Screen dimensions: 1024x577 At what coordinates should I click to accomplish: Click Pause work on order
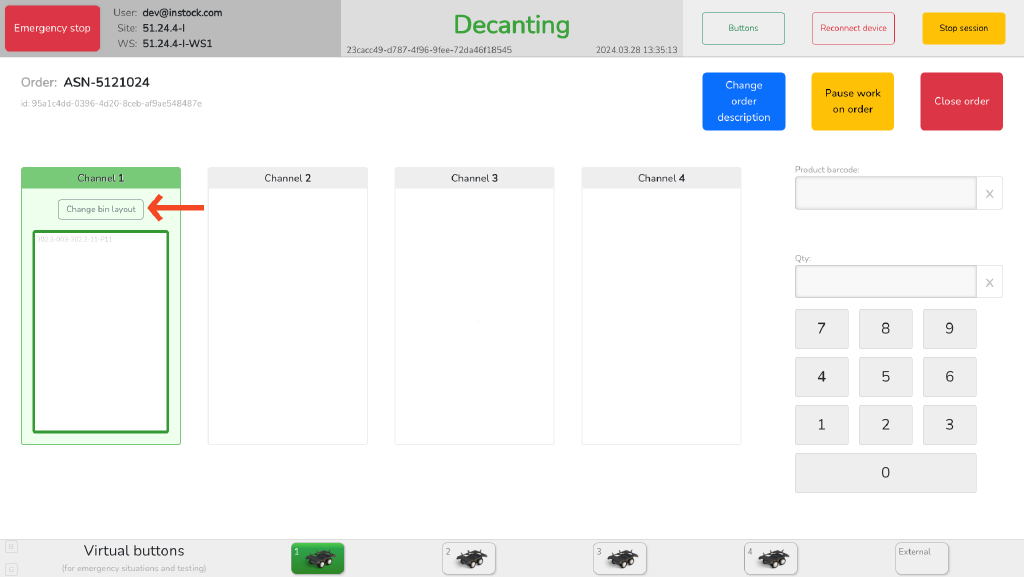pyautogui.click(x=852, y=101)
